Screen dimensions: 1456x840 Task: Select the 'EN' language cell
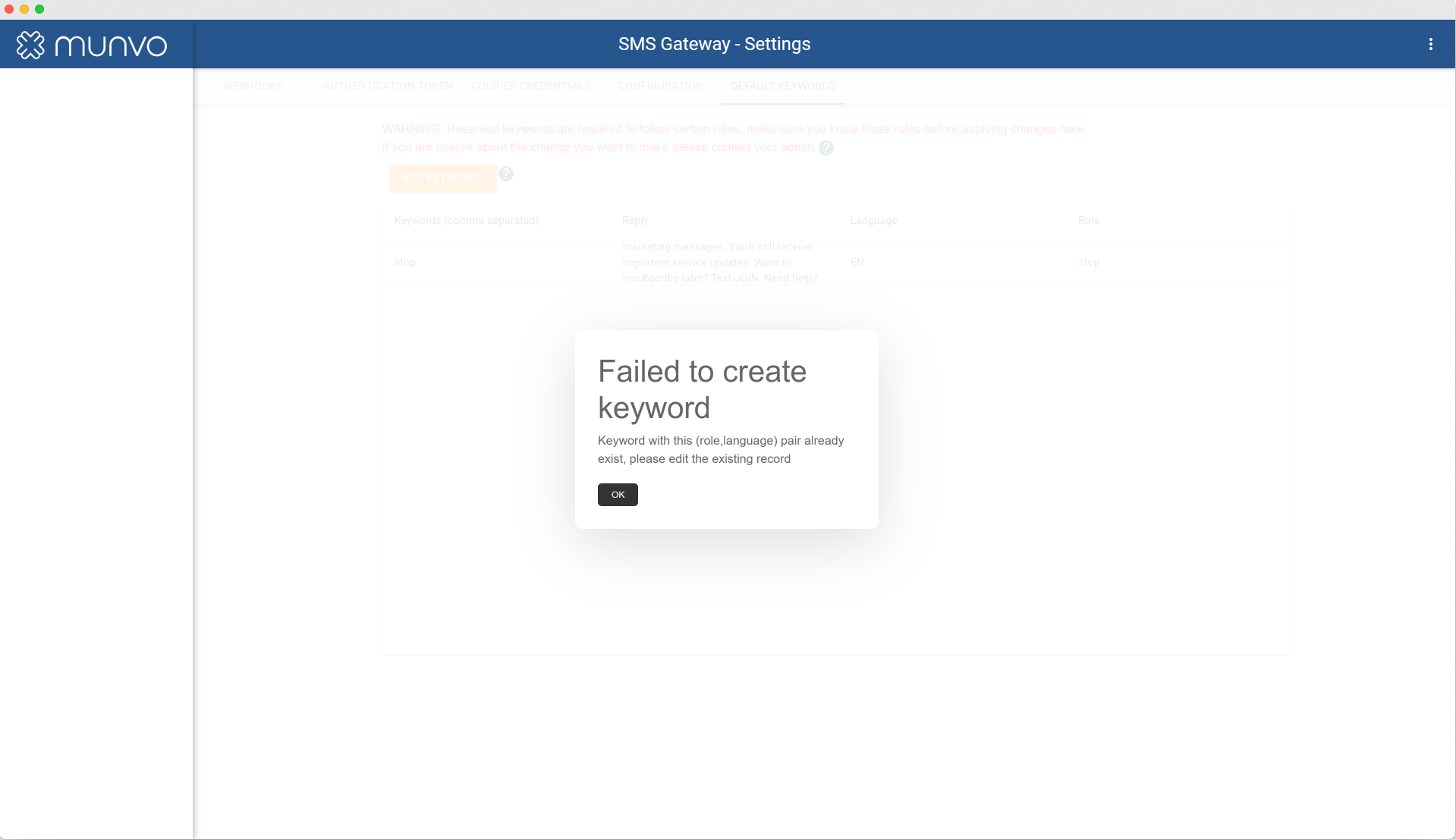[857, 263]
